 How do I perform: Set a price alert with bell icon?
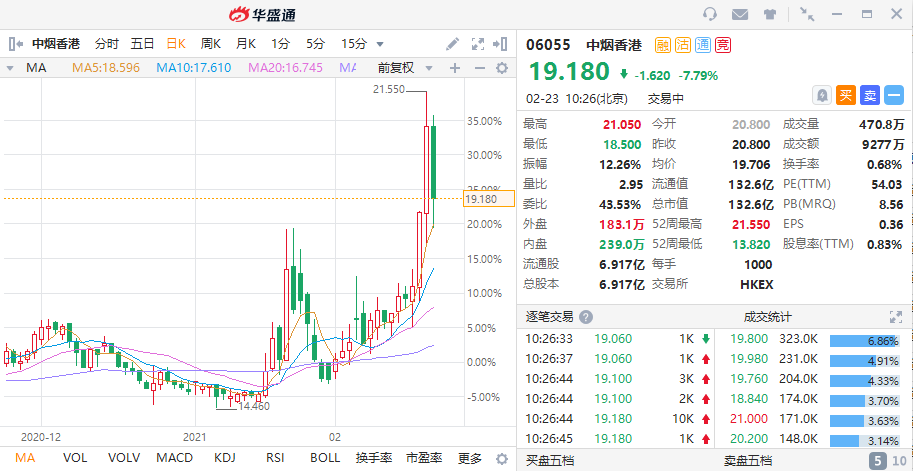pyautogui.click(x=822, y=95)
